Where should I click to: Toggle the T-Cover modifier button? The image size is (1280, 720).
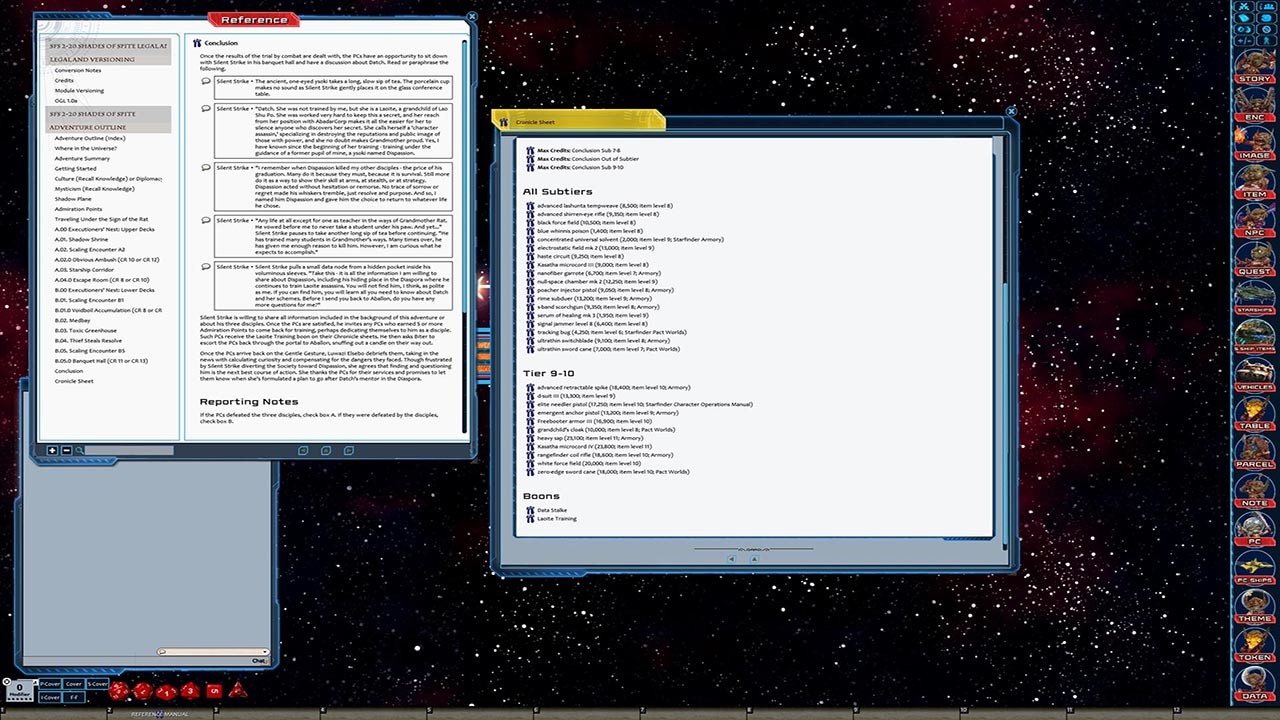tap(49, 697)
